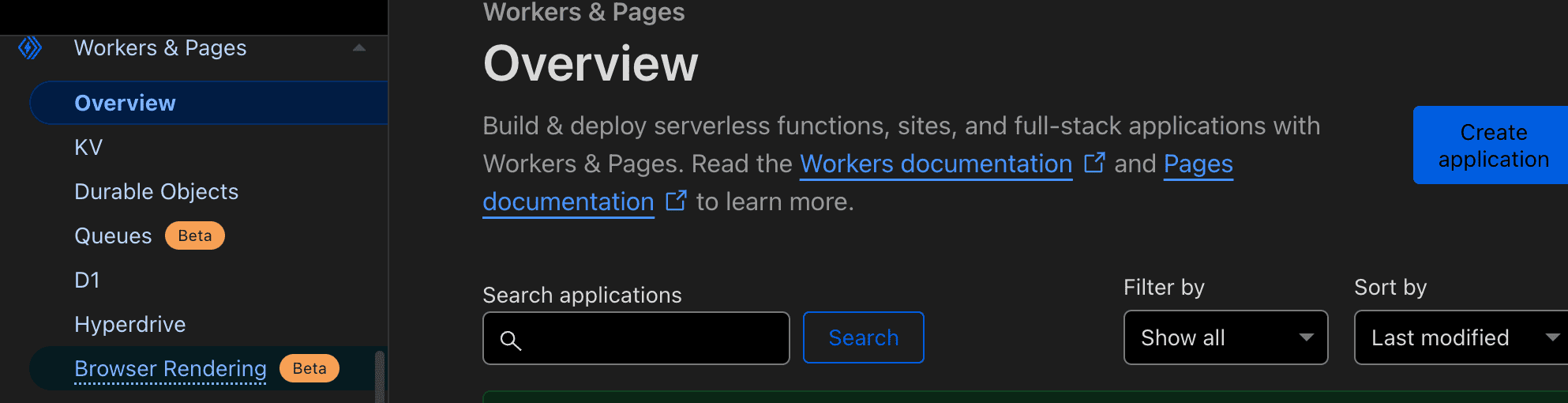Open the D1 sidebar item
1568x403 pixels.
(87, 280)
